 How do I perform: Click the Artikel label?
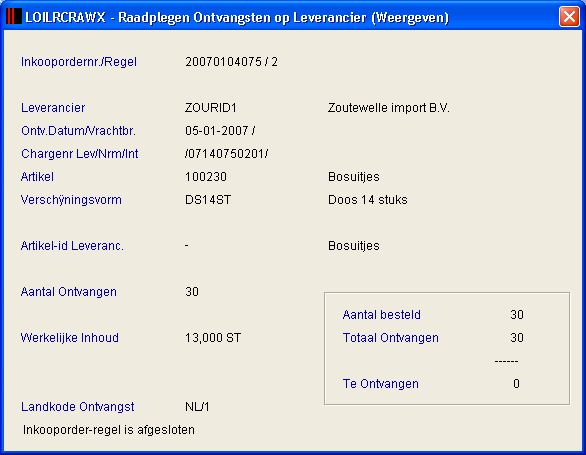37,177
